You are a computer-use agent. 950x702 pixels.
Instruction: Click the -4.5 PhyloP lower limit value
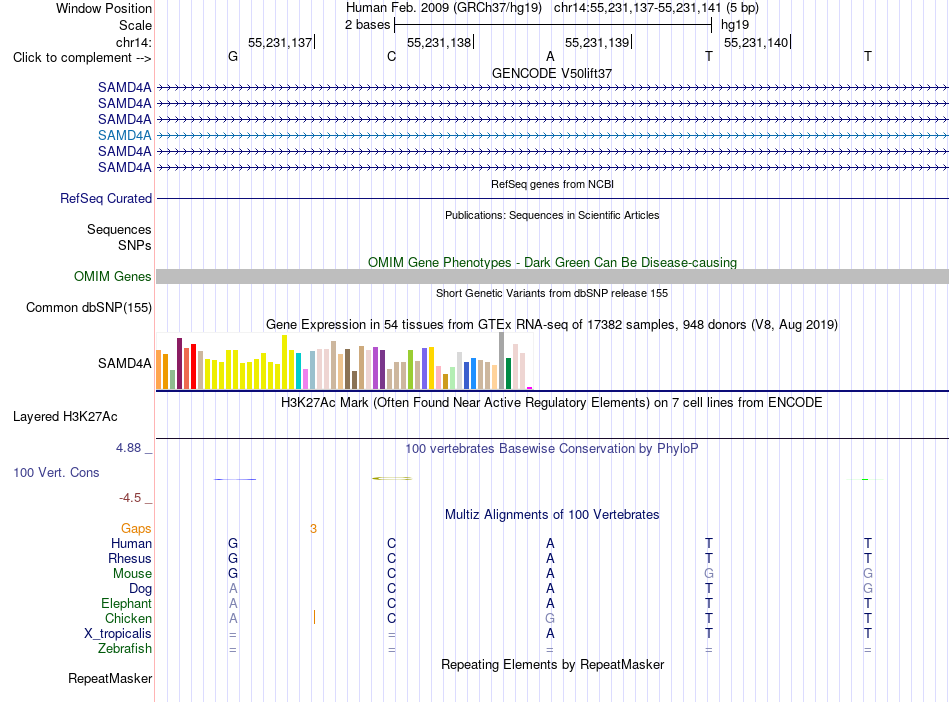pos(130,498)
